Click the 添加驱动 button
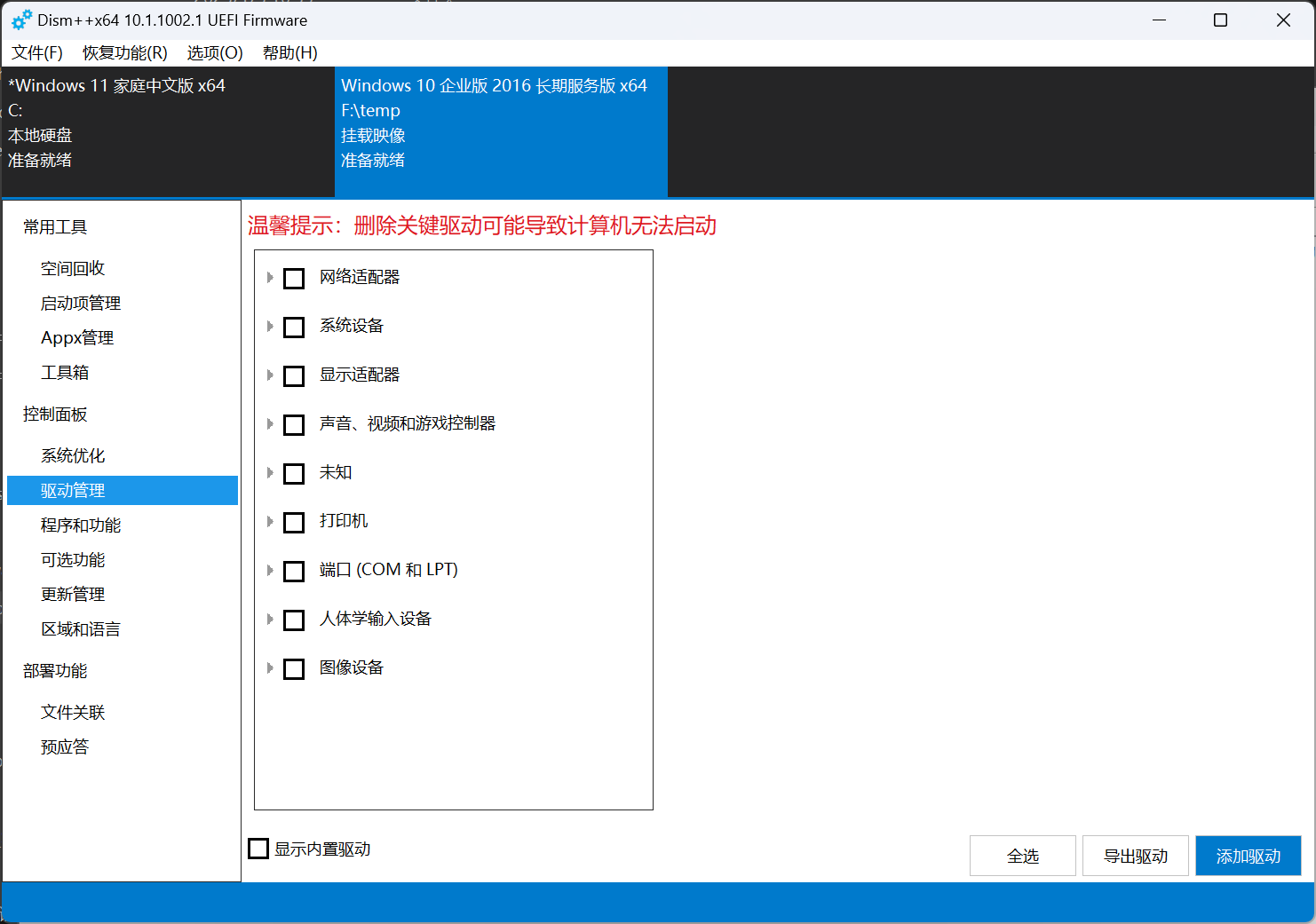This screenshot has height=924, width=1316. [x=1248, y=856]
